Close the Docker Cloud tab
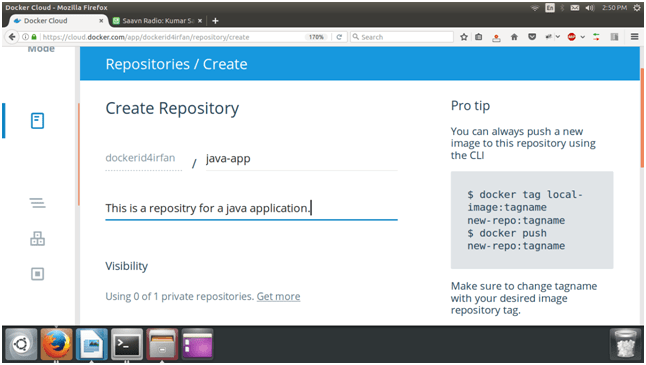 point(101,21)
